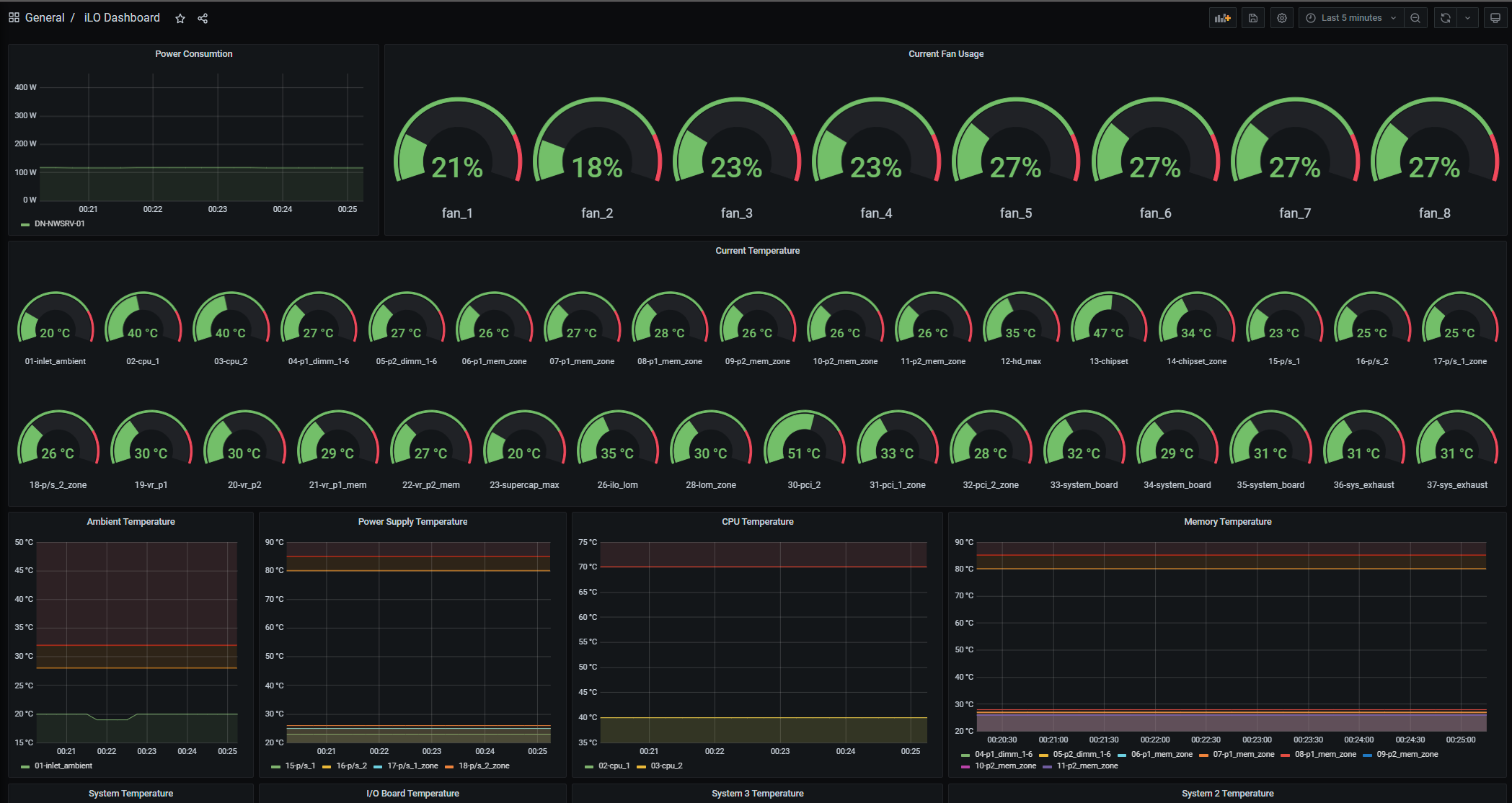The height and width of the screenshot is (803, 1512).
Task: Open the Power Consumtion panel title menu
Action: tap(193, 54)
